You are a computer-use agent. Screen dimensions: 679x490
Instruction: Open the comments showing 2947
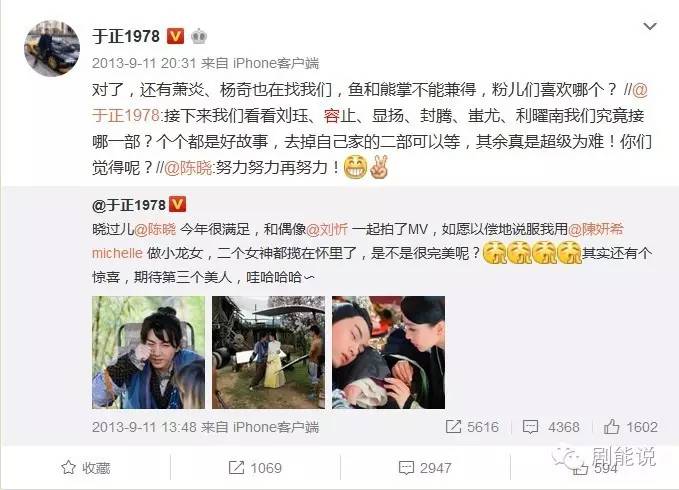point(425,468)
